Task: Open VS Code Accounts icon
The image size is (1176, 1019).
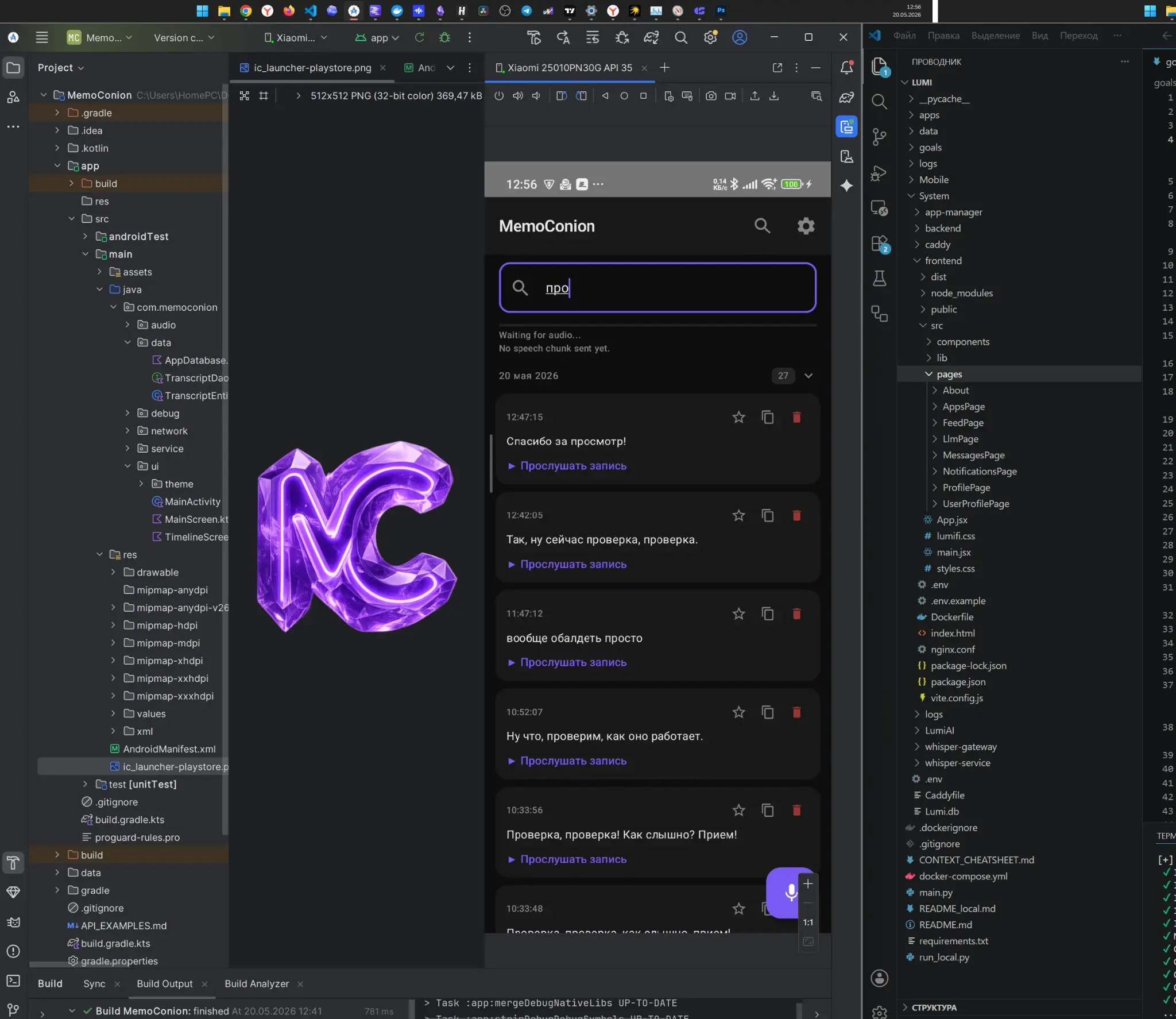Action: [x=879, y=978]
